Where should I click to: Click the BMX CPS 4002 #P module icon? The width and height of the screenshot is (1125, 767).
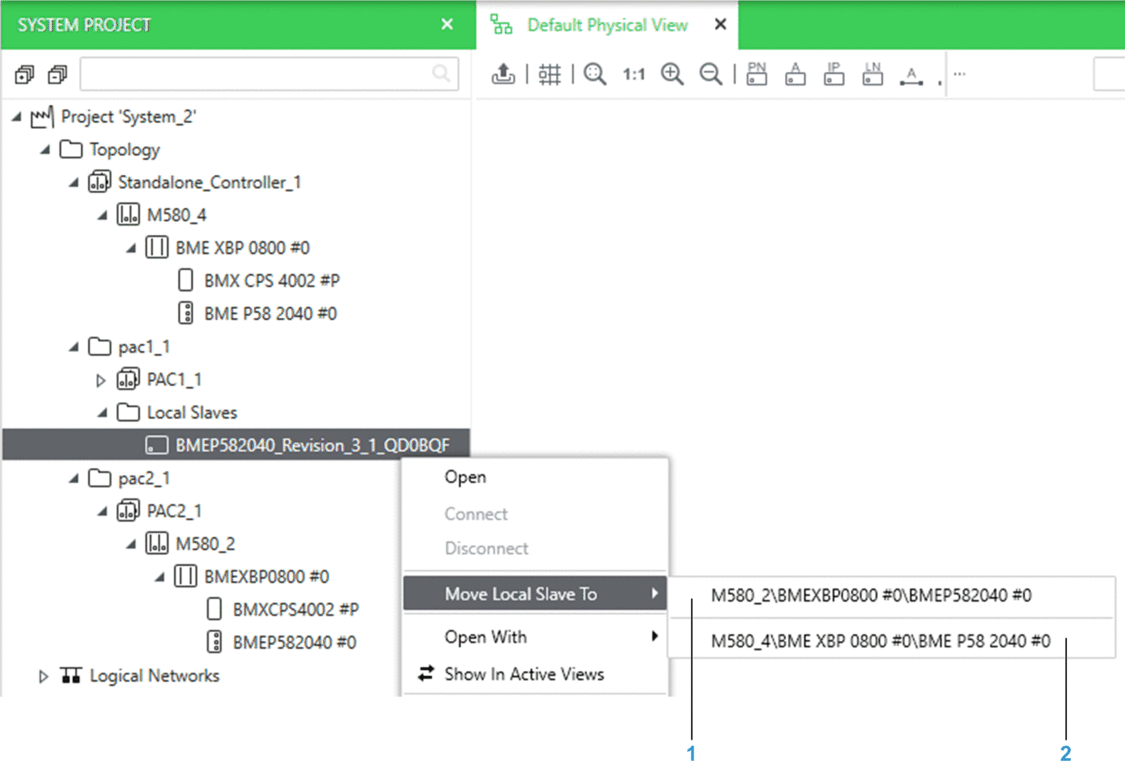click(185, 280)
